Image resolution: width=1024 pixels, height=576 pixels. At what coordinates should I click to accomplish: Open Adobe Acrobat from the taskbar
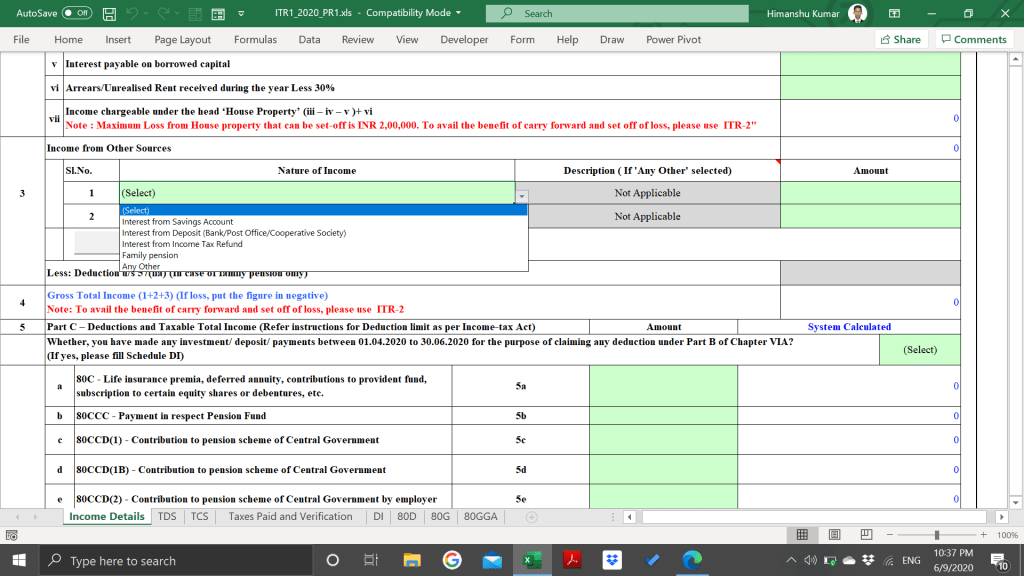coord(572,560)
